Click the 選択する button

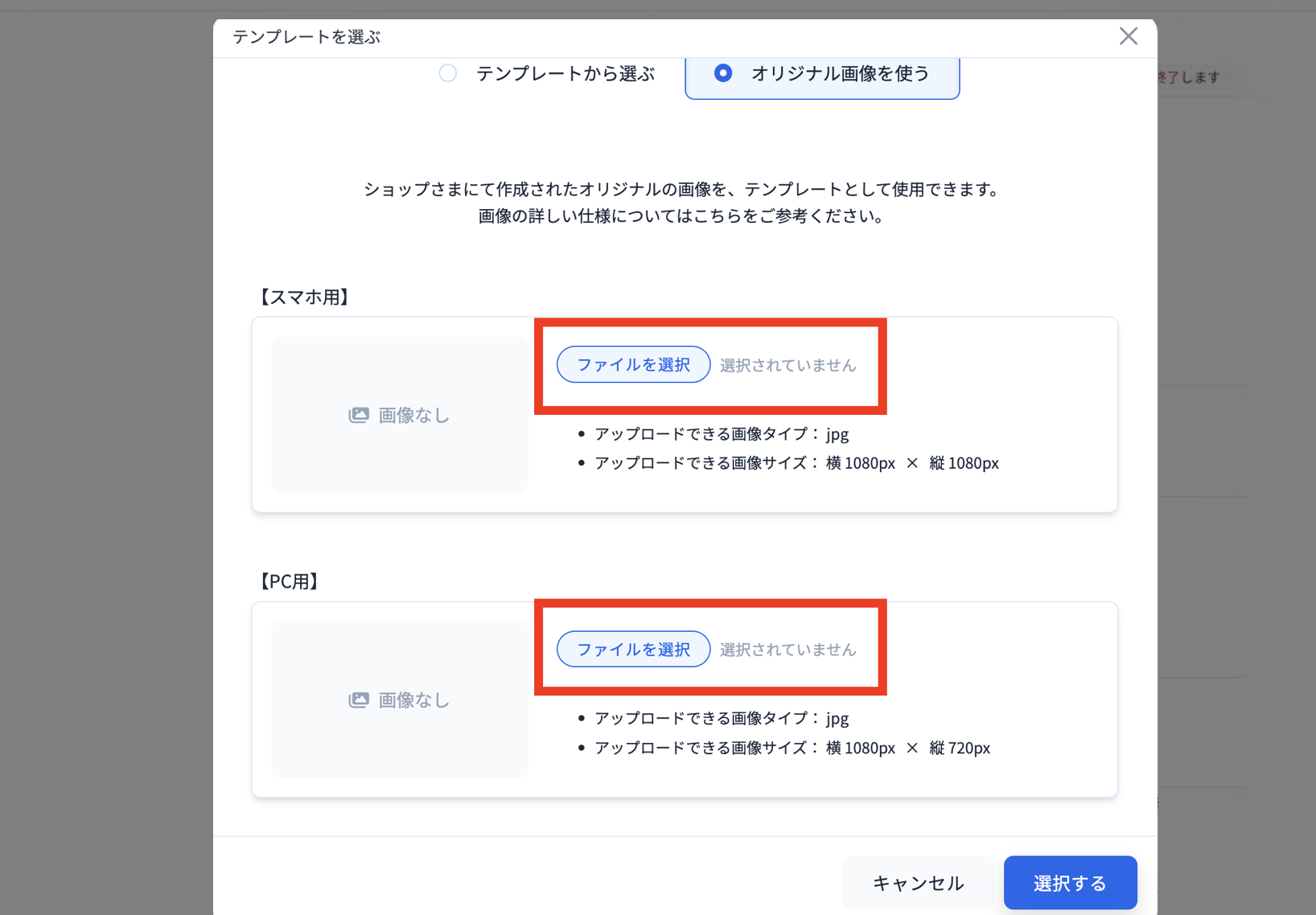click(1070, 883)
